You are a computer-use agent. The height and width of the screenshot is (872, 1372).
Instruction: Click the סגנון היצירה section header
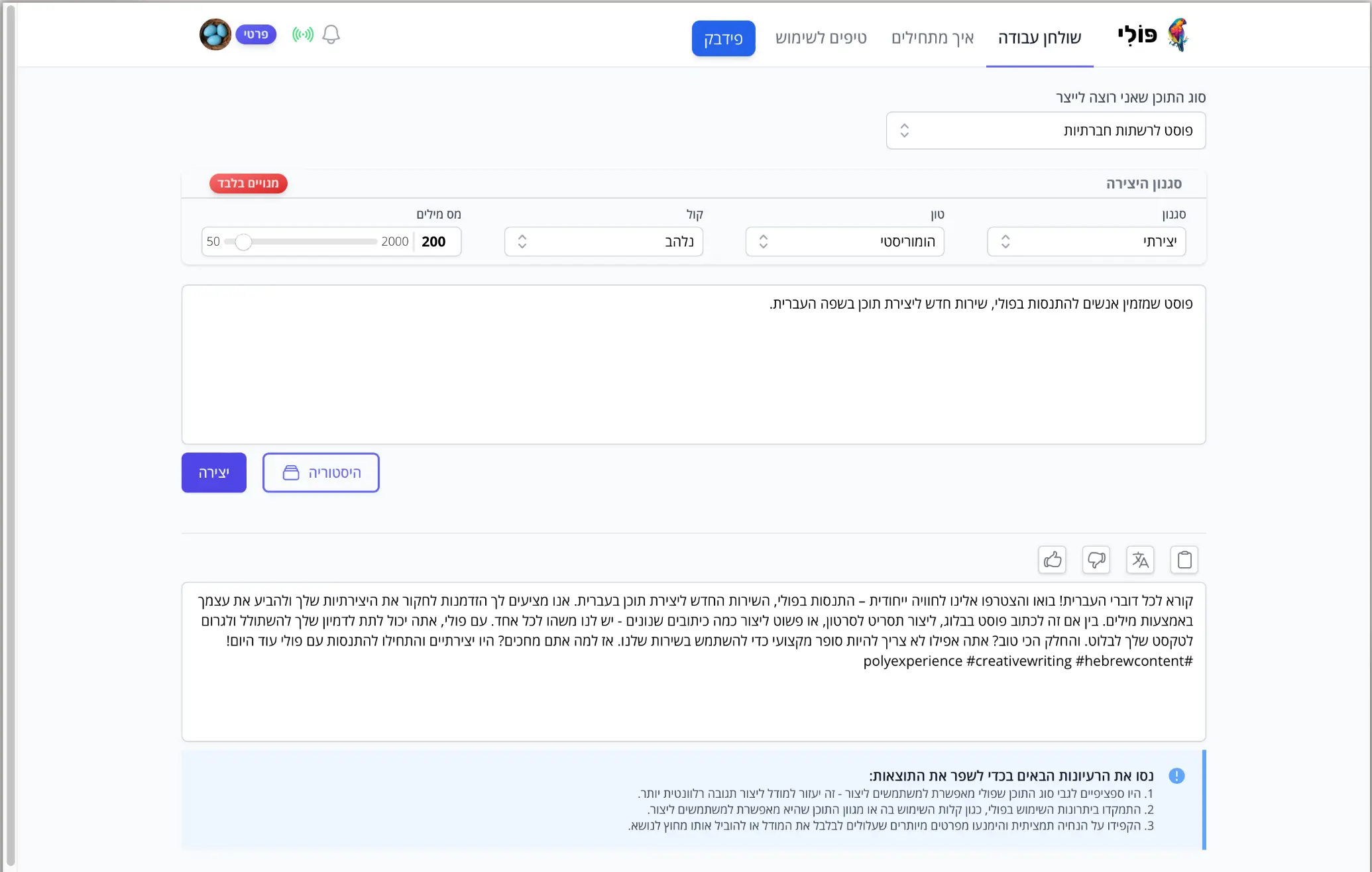click(1144, 184)
